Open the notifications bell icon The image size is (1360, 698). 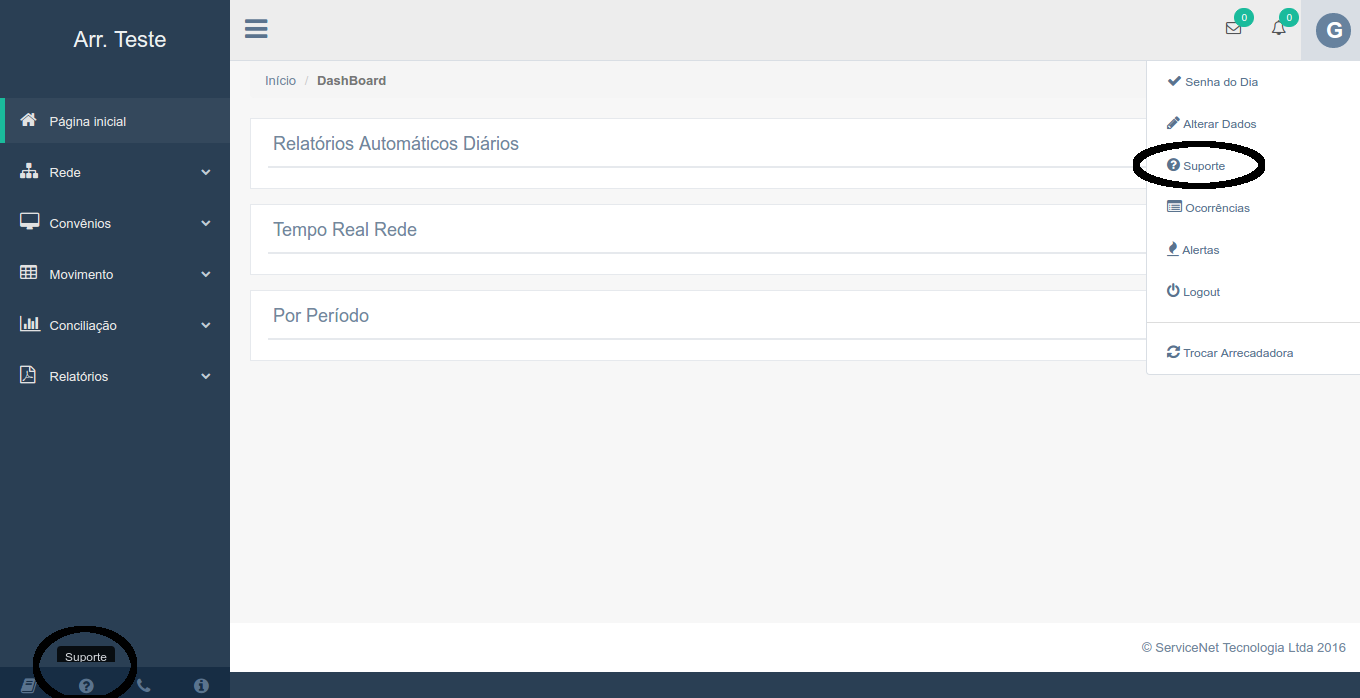point(1279,29)
